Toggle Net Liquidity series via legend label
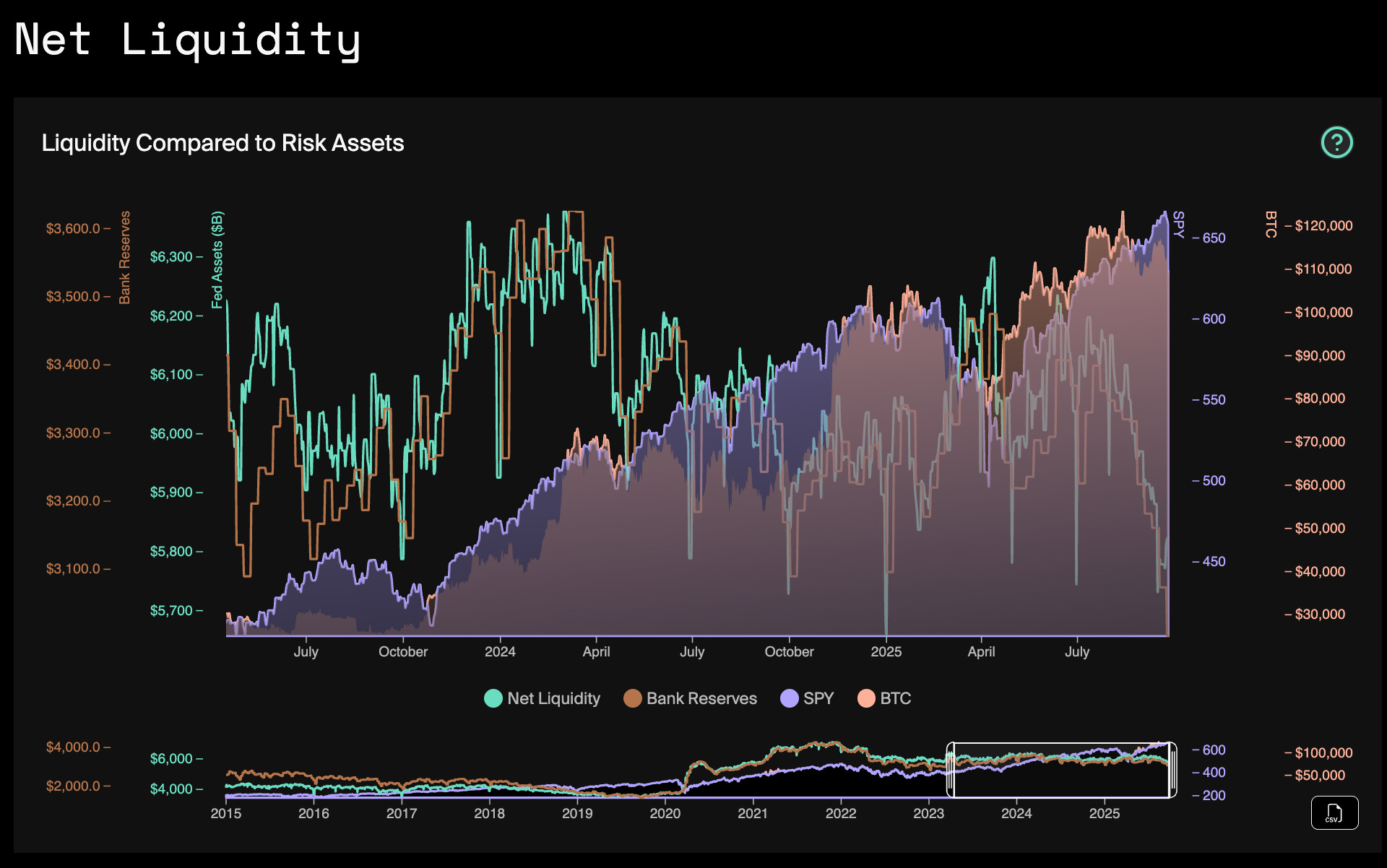This screenshot has height=868, width=1387. [553, 698]
